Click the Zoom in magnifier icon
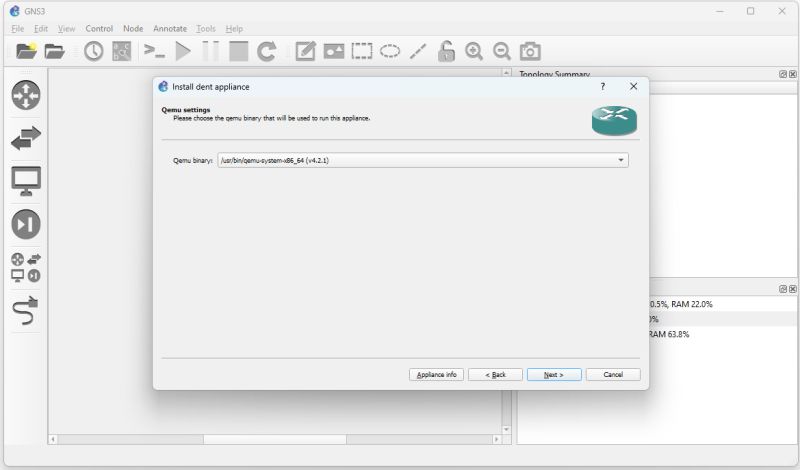This screenshot has height=470, width=800. point(474,51)
